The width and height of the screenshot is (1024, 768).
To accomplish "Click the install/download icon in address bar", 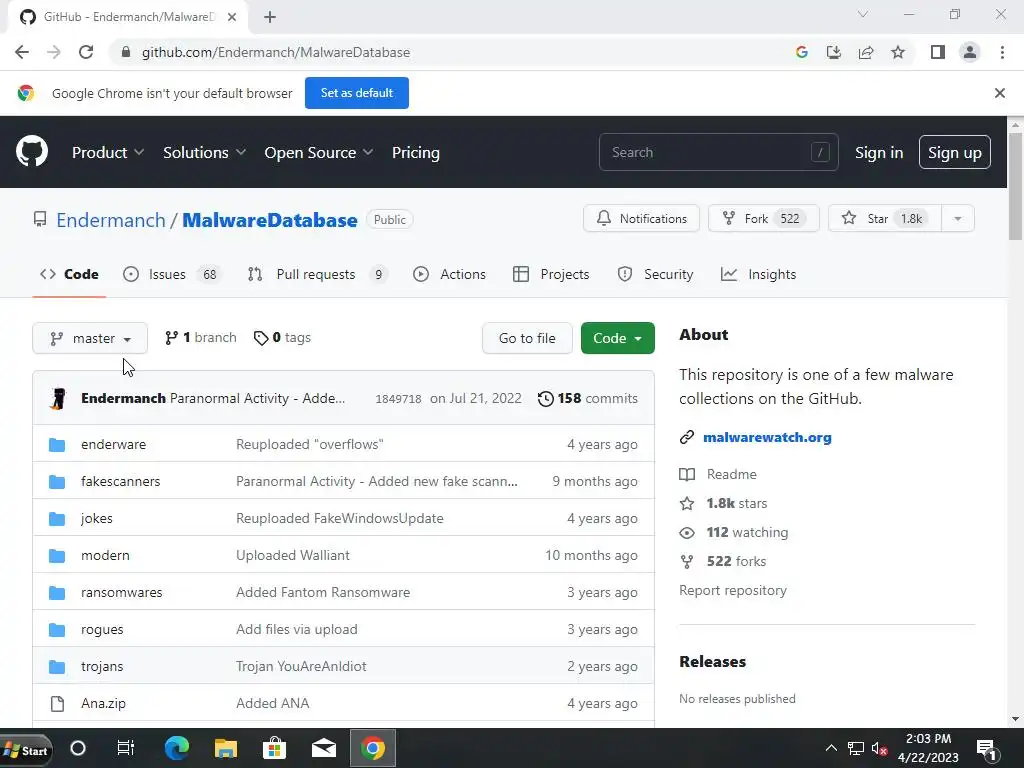I will point(834,52).
